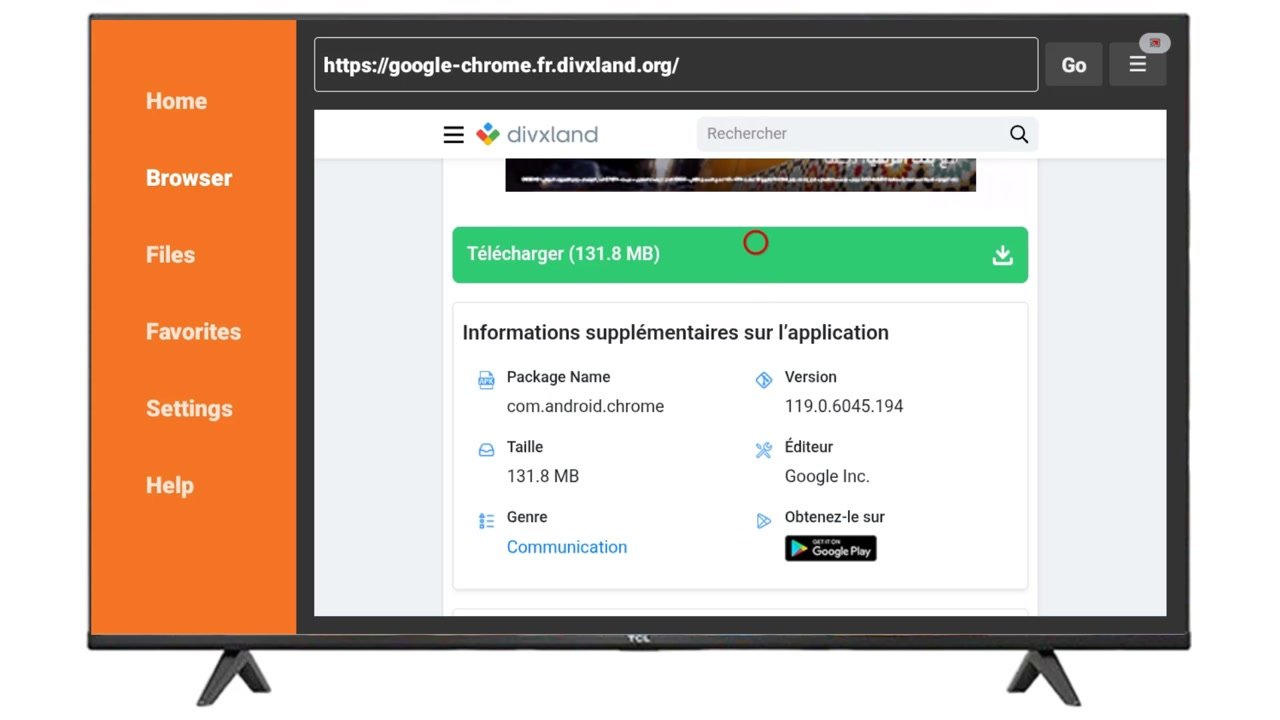Image resolution: width=1280 pixels, height=720 pixels.
Task: Click the Informations supplémentaires heading
Action: [675, 332]
